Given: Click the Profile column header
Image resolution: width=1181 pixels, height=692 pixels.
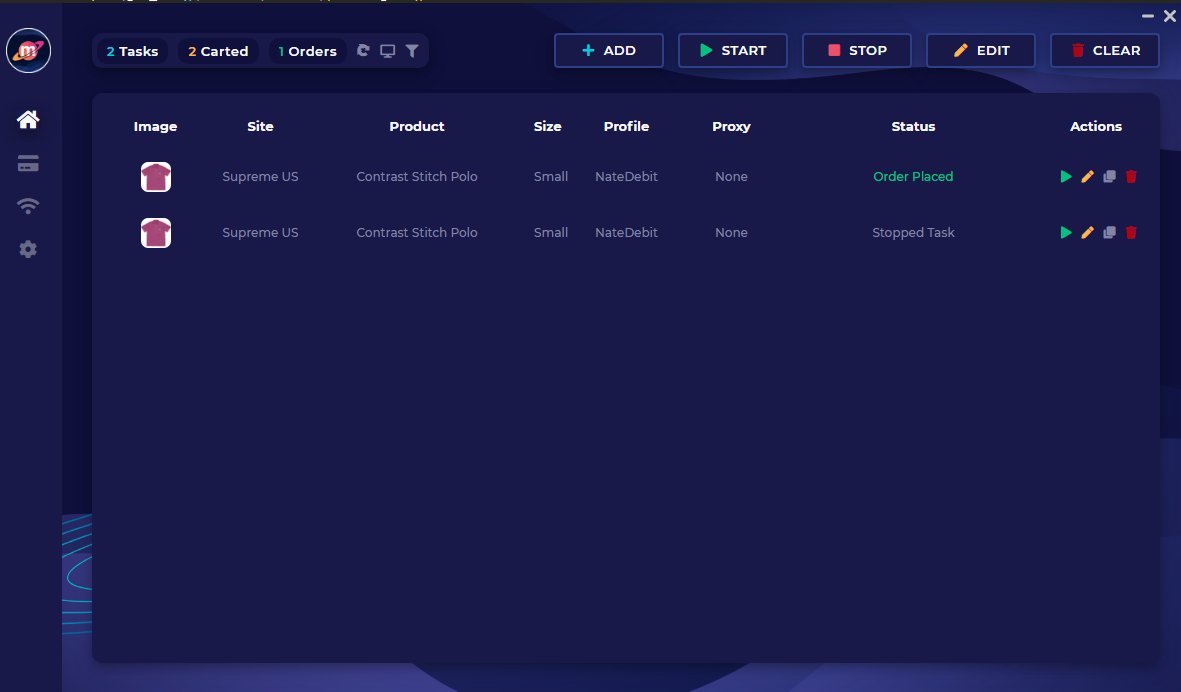Looking at the screenshot, I should [x=626, y=127].
